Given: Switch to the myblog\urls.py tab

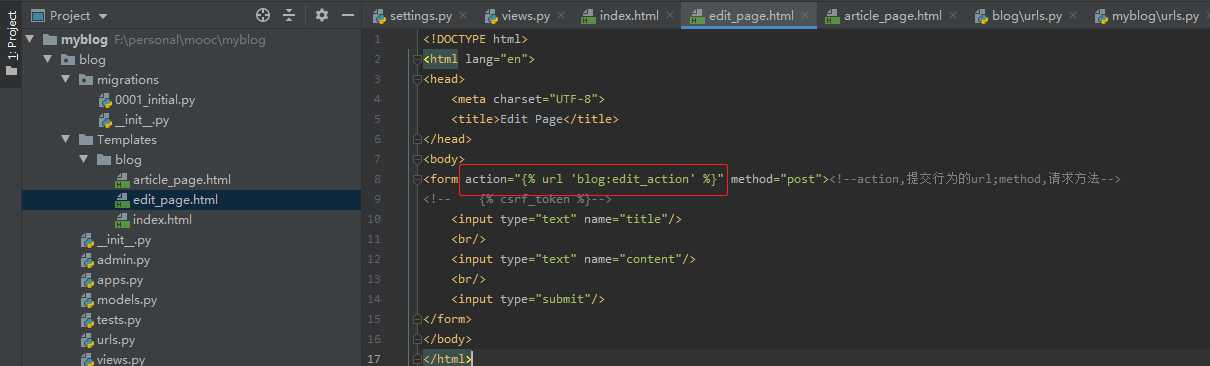Looking at the screenshot, I should tap(1149, 16).
